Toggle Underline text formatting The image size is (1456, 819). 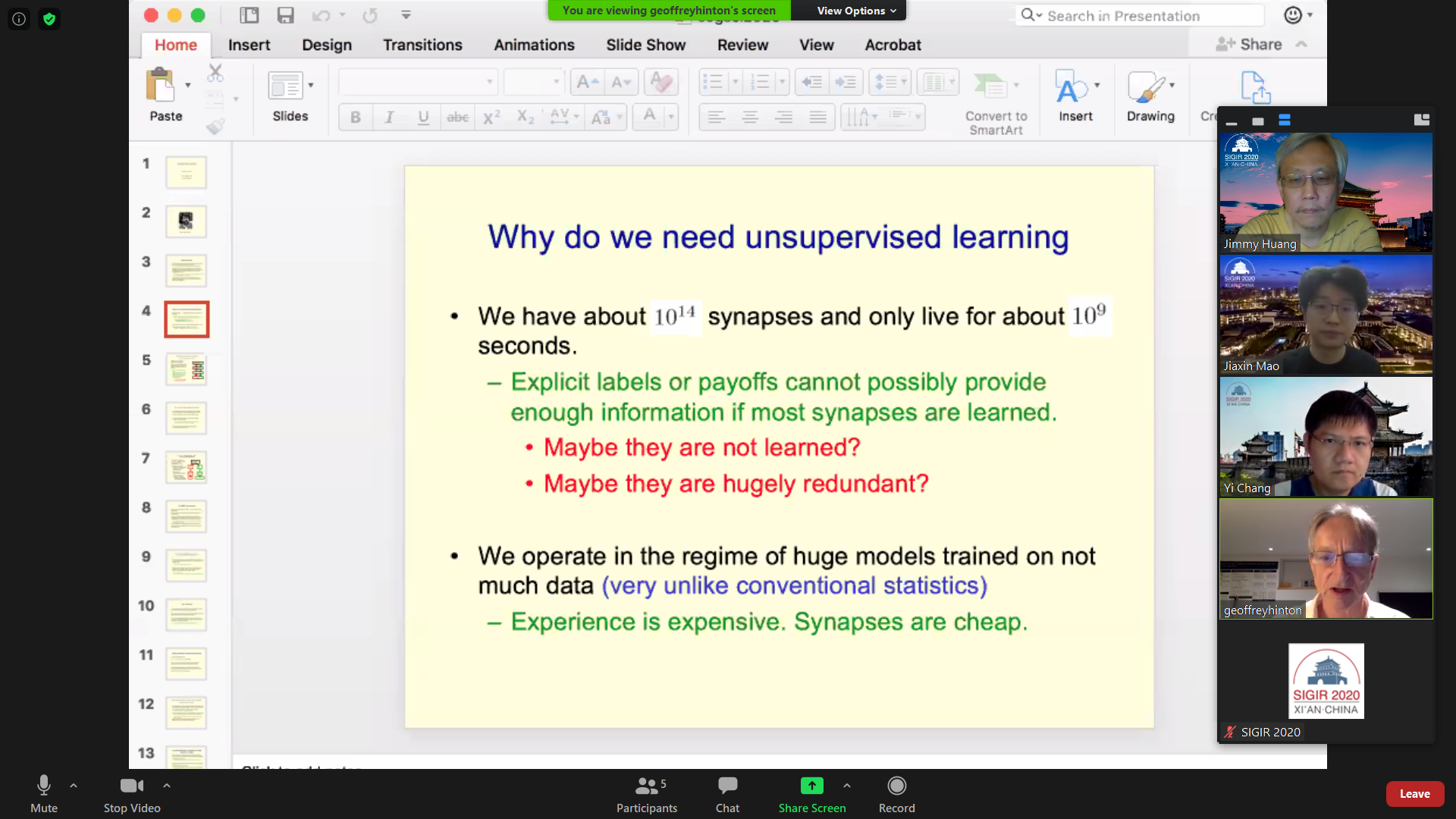[423, 118]
